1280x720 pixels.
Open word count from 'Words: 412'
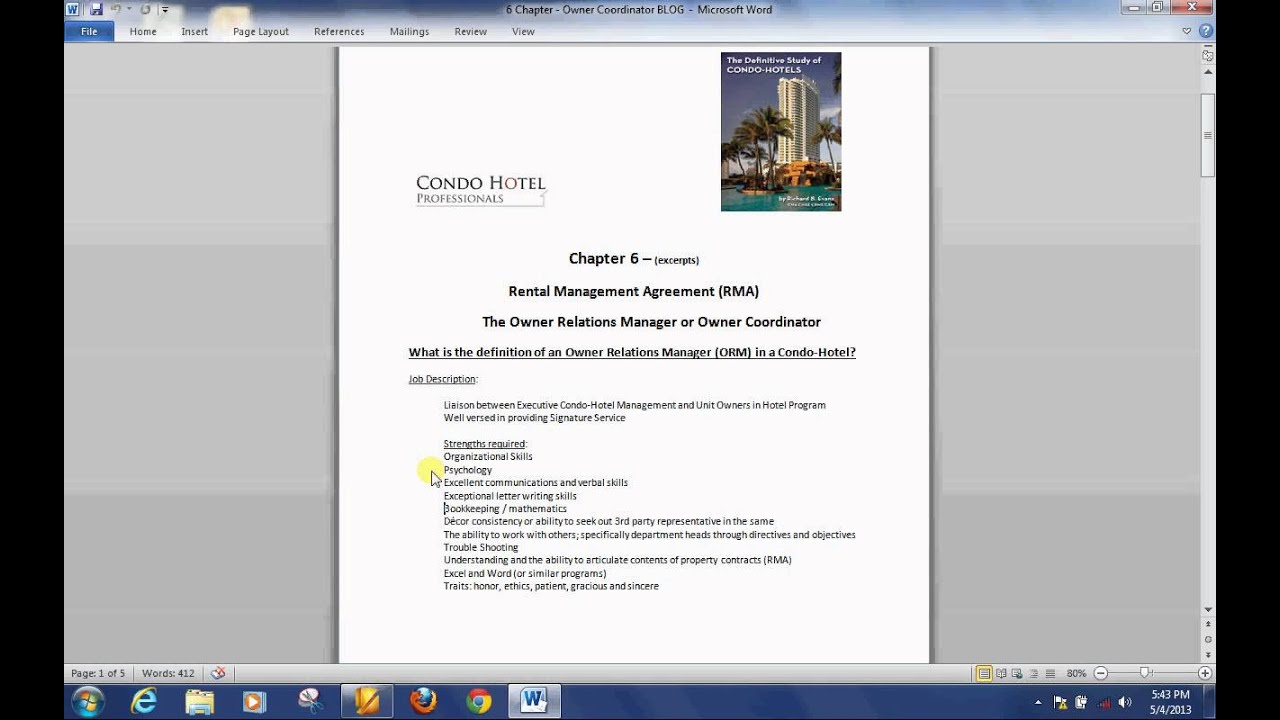click(x=168, y=673)
